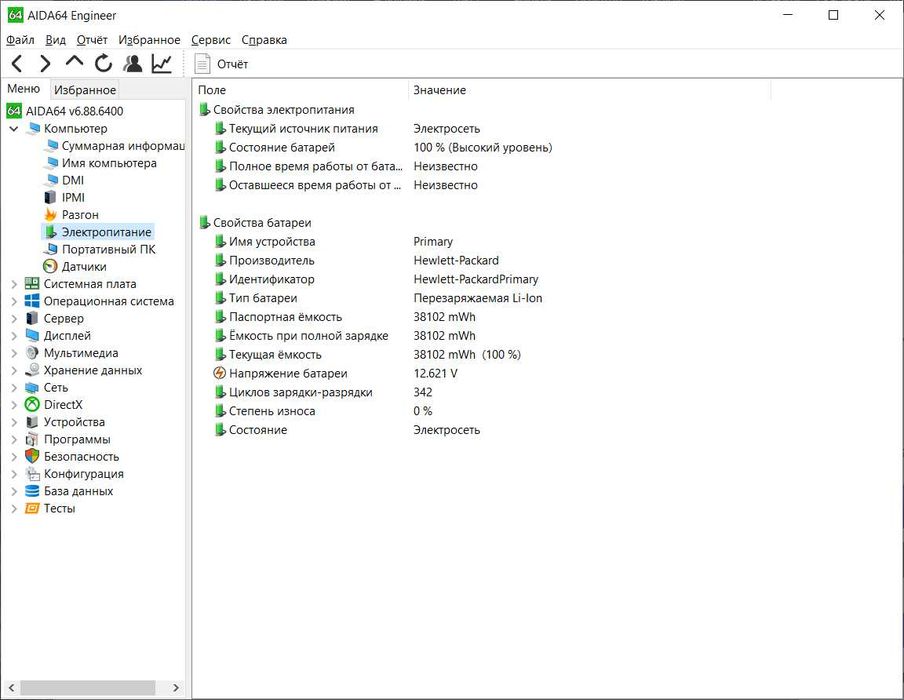904x700 pixels.
Task: Click the Устройства devices icon
Action: pyautogui.click(x=32, y=422)
